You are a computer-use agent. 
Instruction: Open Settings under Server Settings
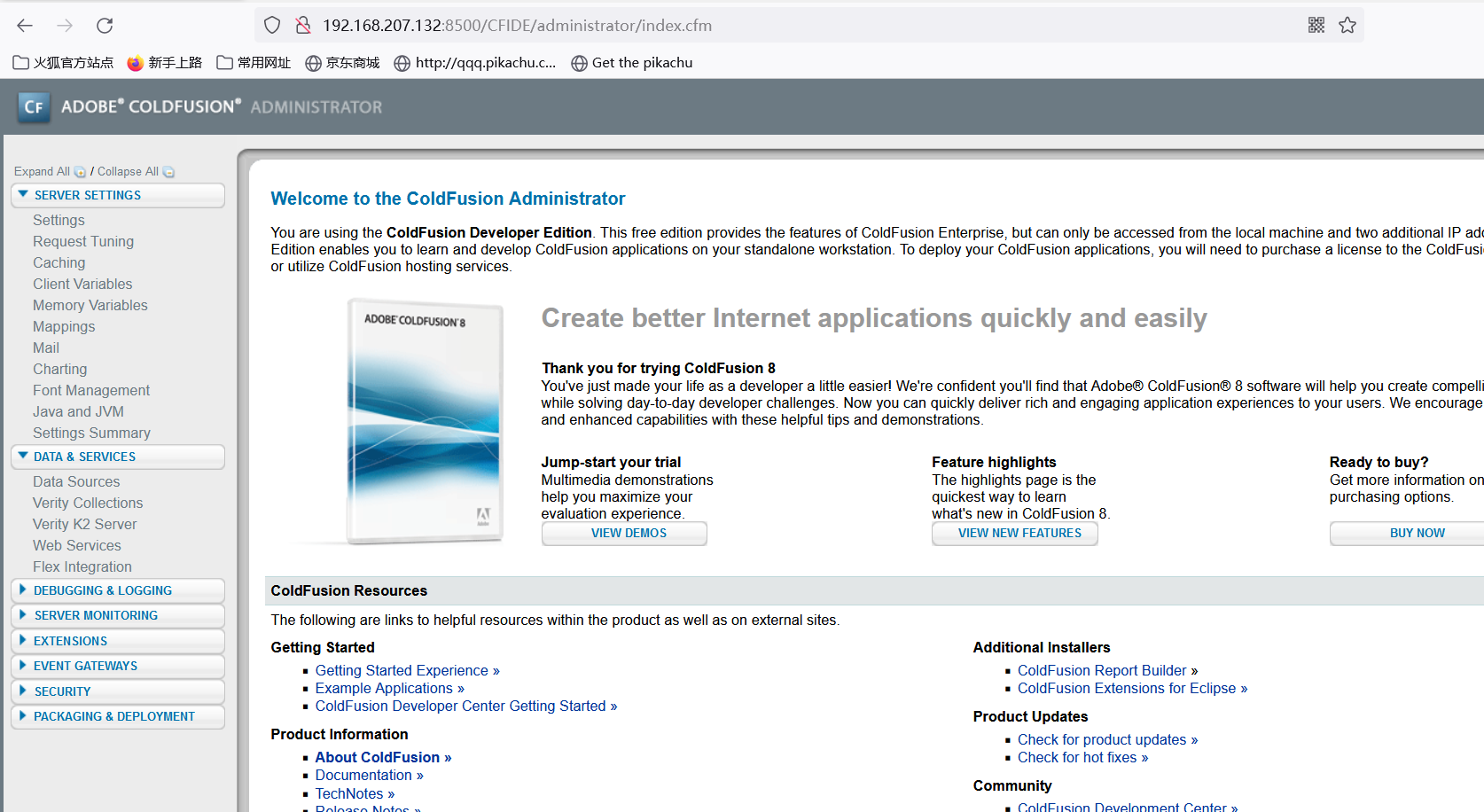click(59, 220)
